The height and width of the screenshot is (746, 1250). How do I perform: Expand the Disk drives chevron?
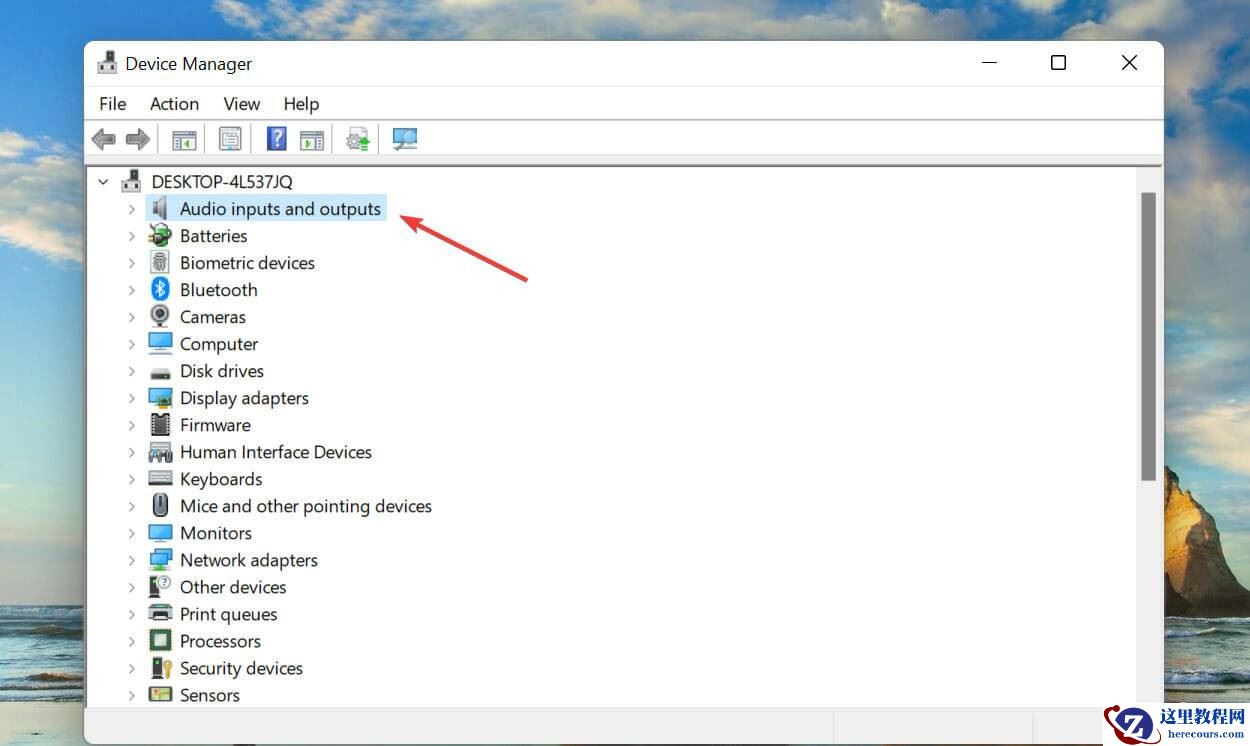click(131, 371)
